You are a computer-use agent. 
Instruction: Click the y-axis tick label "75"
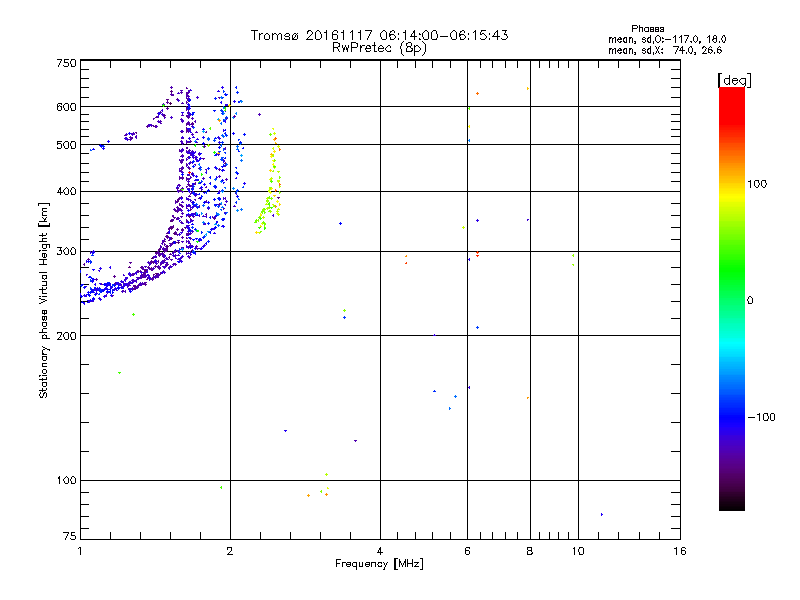(70, 536)
